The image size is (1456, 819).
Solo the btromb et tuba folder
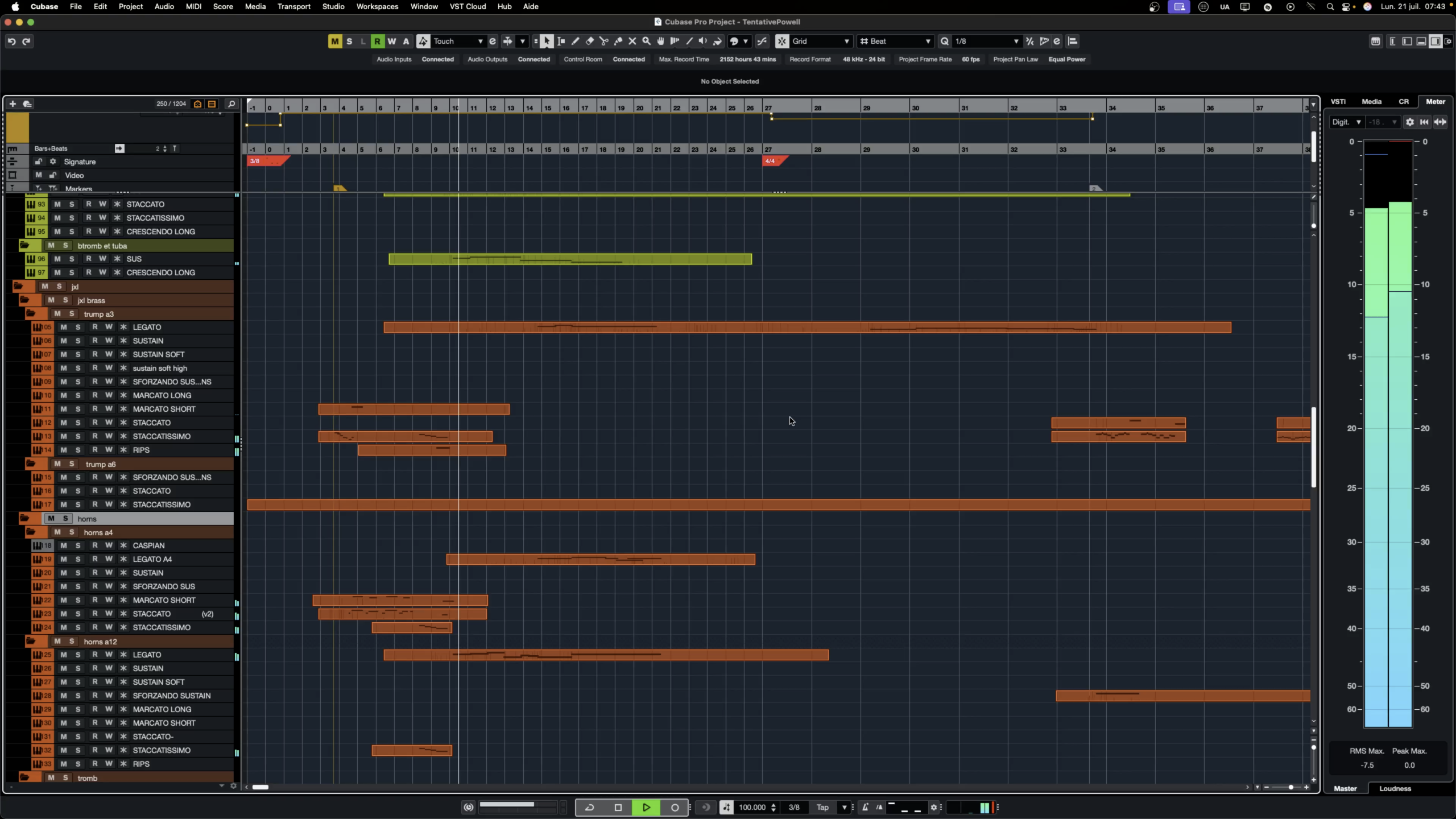pyautogui.click(x=65, y=246)
